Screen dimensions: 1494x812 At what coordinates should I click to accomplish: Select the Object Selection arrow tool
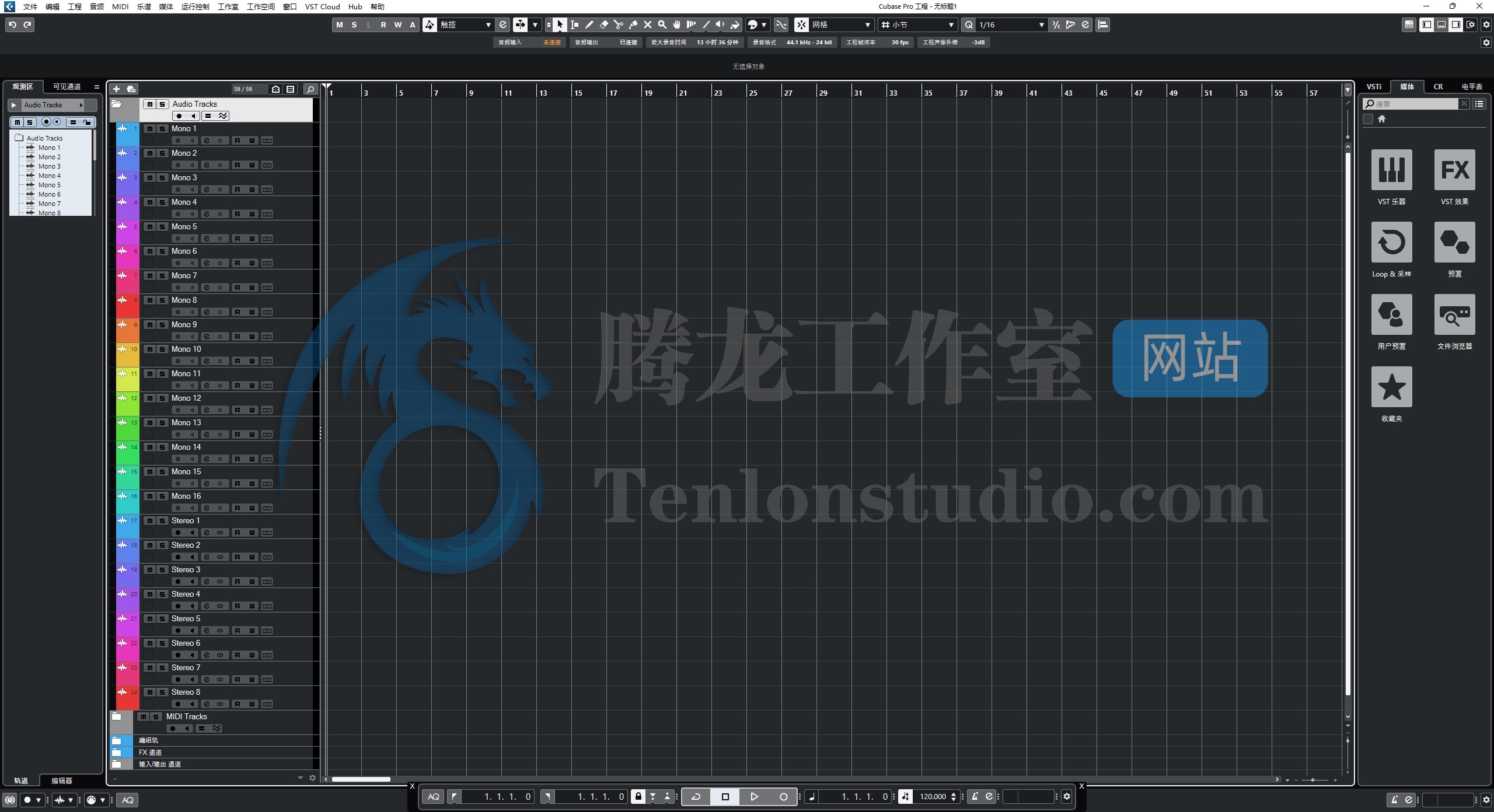(x=560, y=24)
